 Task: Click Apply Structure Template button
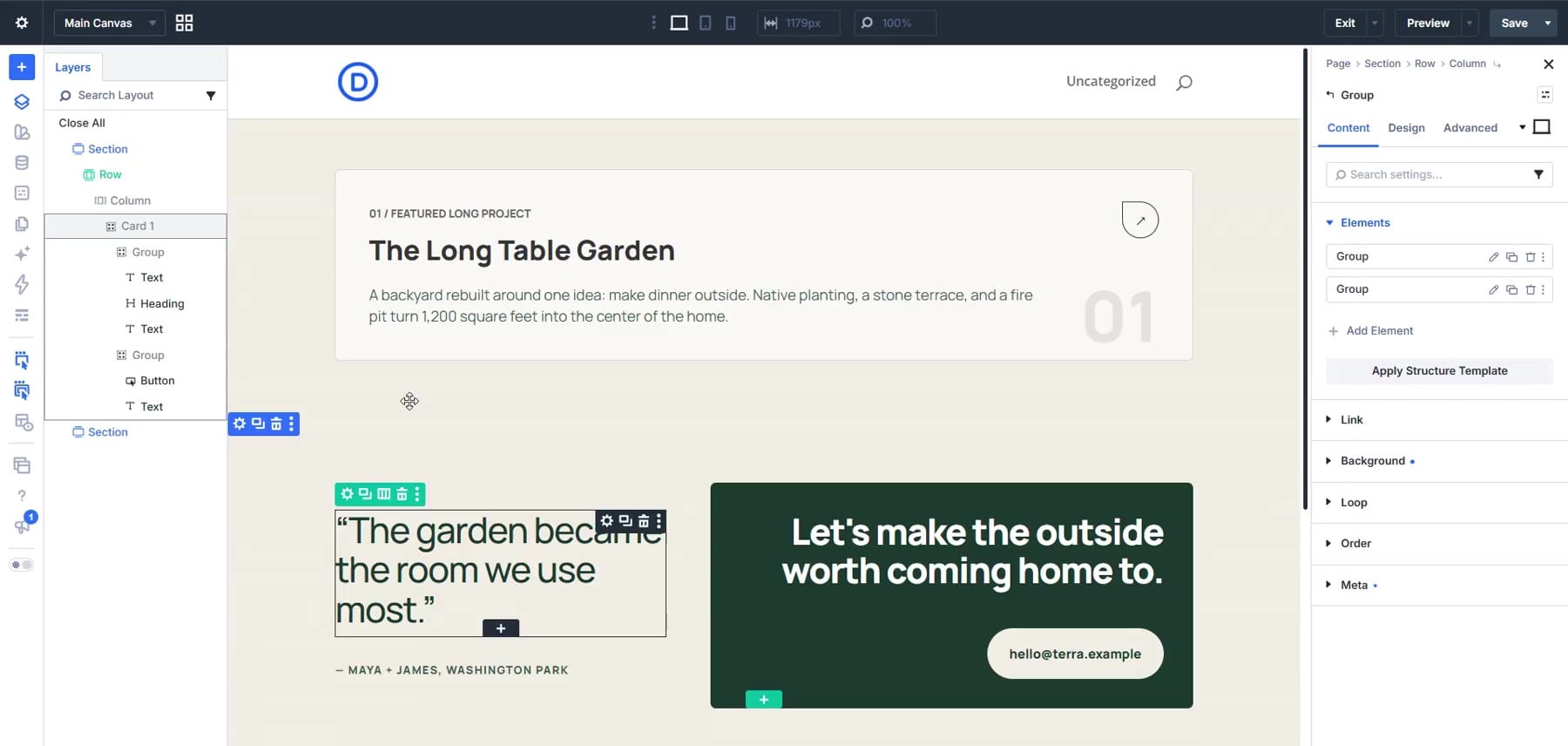1439,371
